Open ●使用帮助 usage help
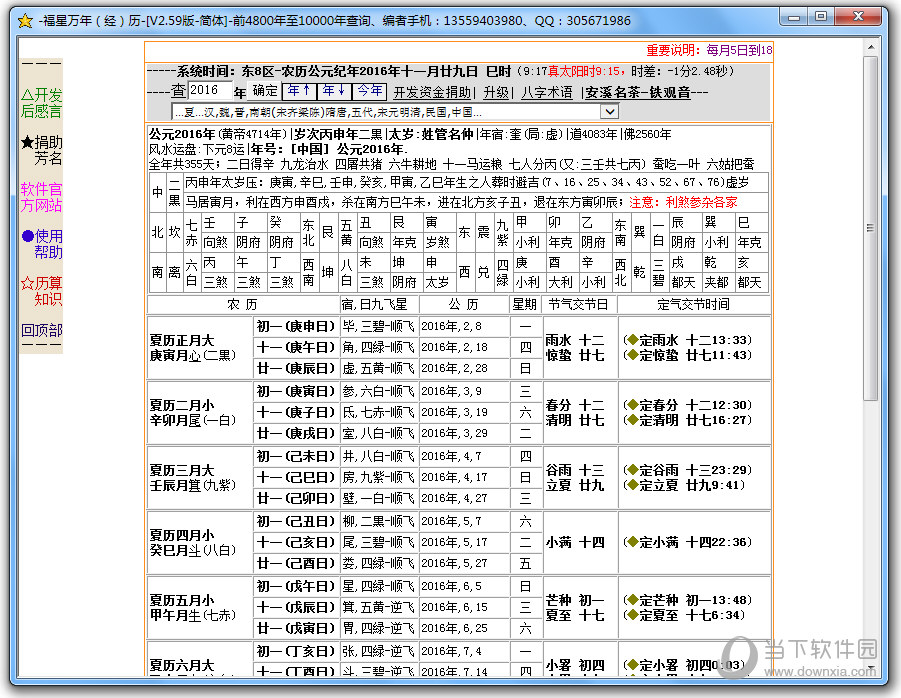Viewport: 901px width, 698px height. (41, 244)
